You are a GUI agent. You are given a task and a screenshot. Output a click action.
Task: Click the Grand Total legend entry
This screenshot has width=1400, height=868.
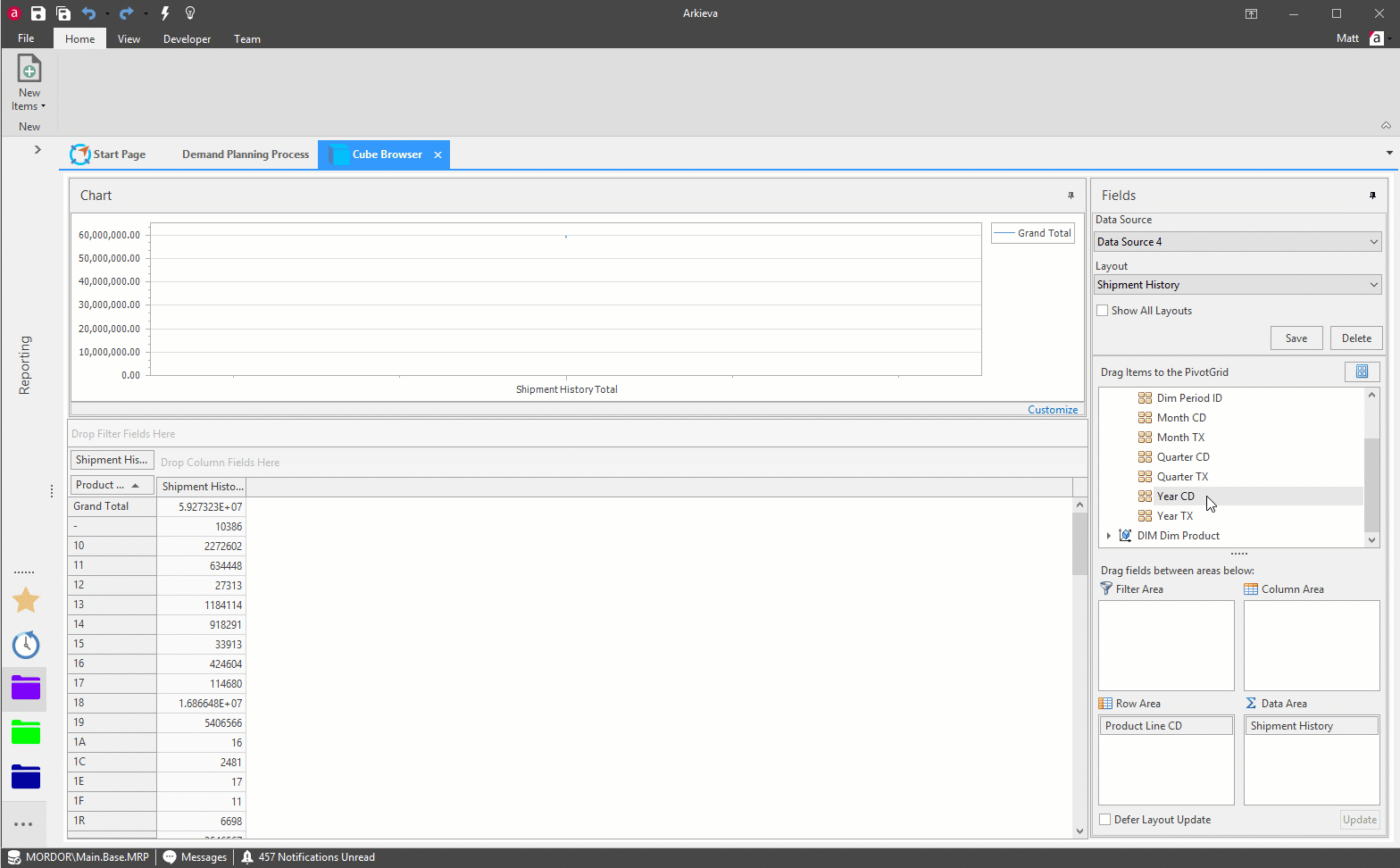1033,233
